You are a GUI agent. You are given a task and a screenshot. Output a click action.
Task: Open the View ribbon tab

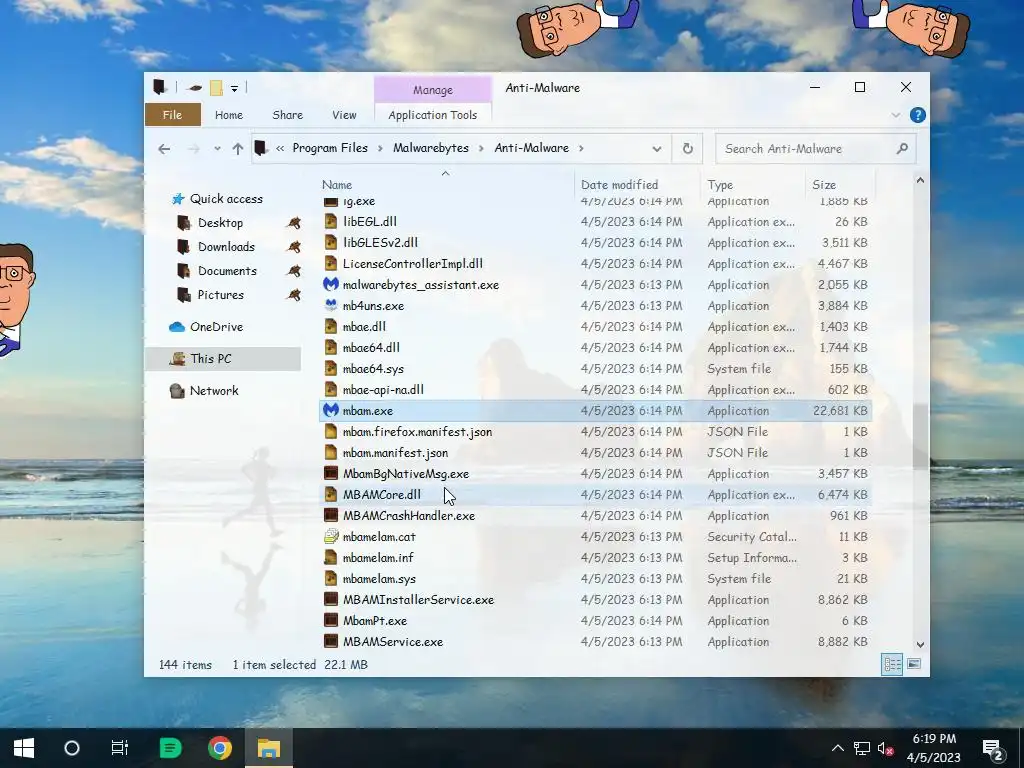coord(344,115)
